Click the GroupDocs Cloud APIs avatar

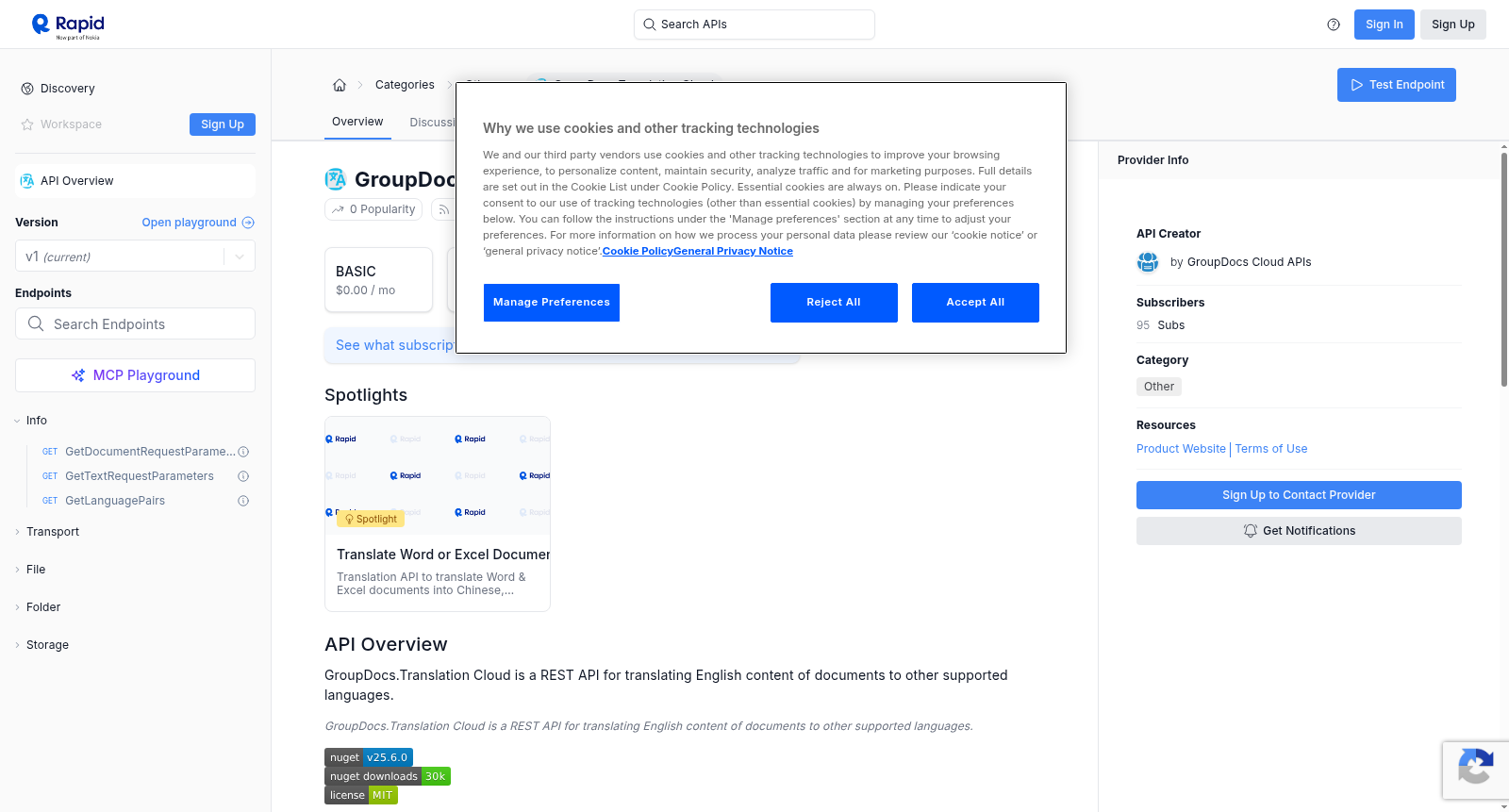click(1148, 262)
